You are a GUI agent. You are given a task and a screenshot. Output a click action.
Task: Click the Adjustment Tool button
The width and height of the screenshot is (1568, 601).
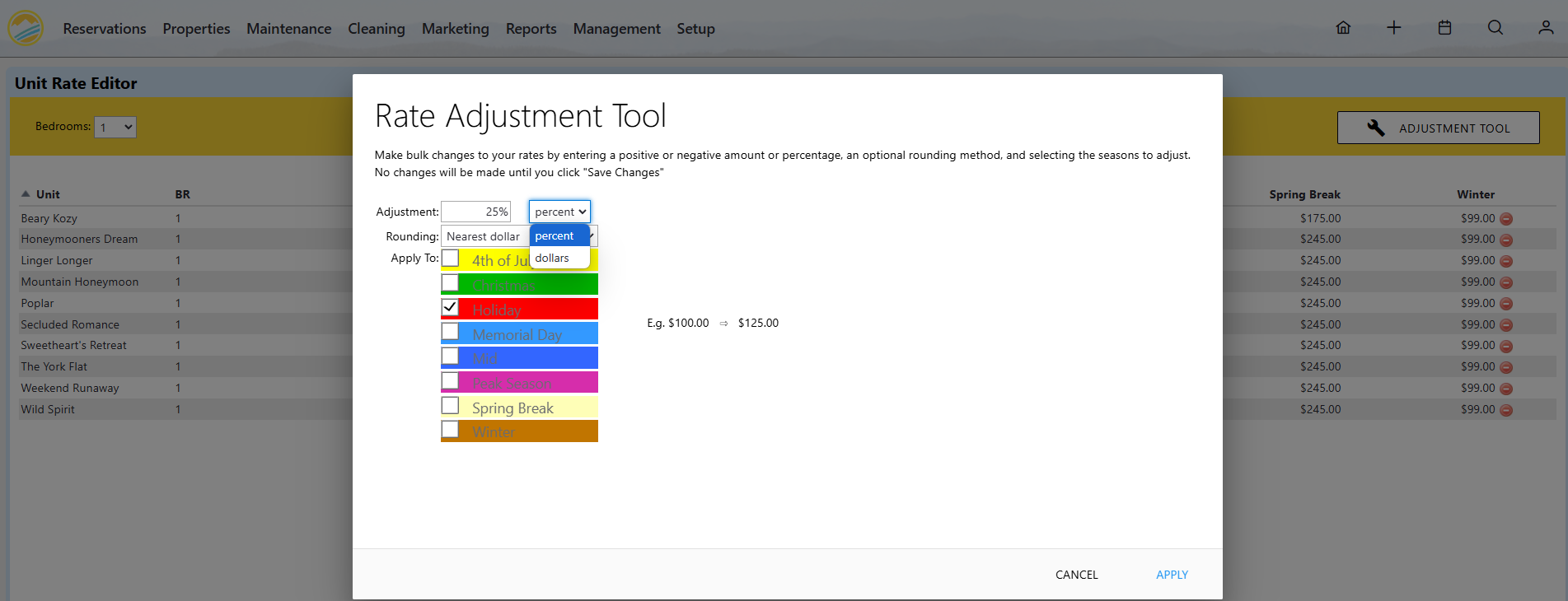click(x=1438, y=128)
